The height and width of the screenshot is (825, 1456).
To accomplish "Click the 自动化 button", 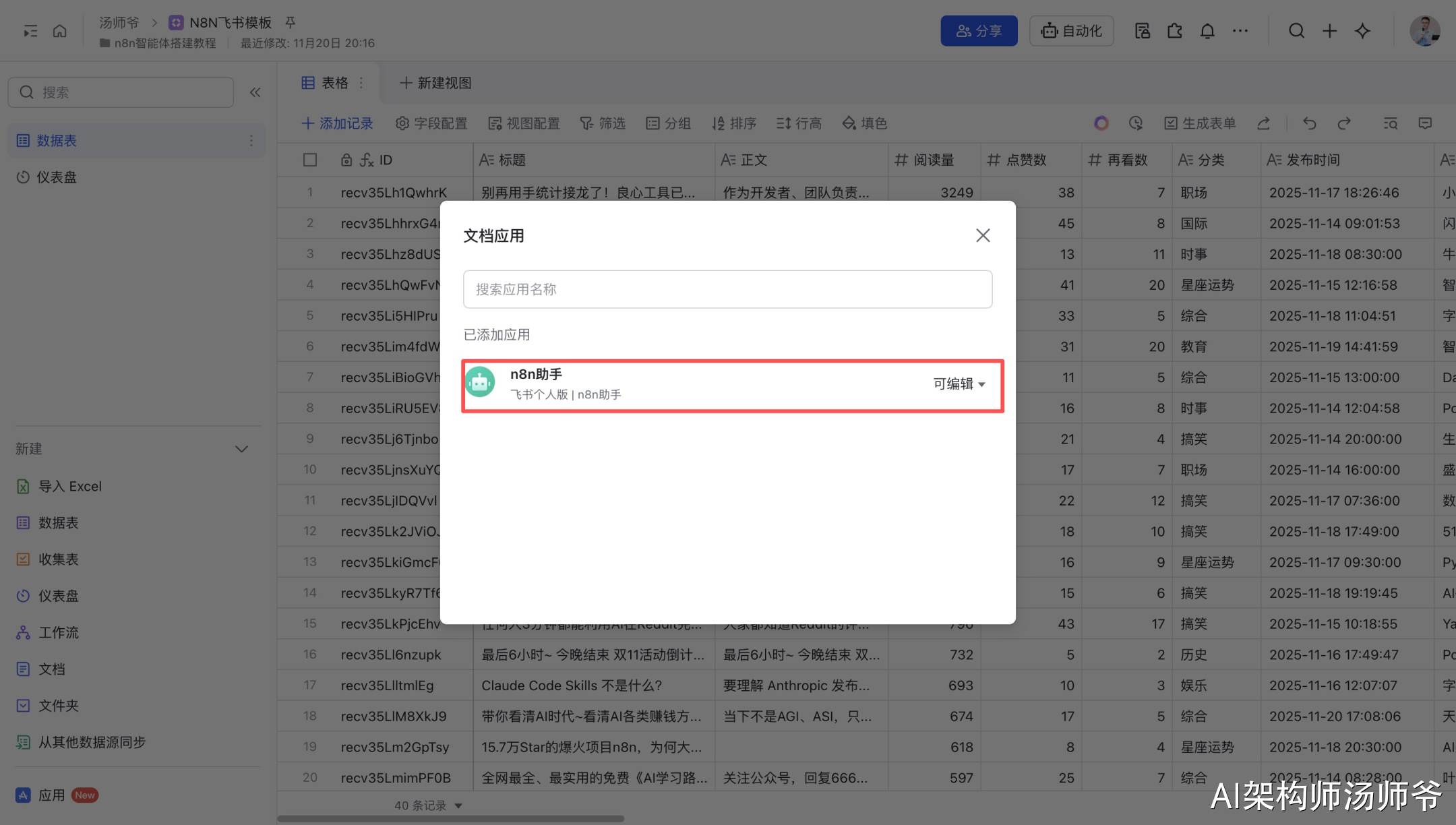I will tap(1071, 31).
